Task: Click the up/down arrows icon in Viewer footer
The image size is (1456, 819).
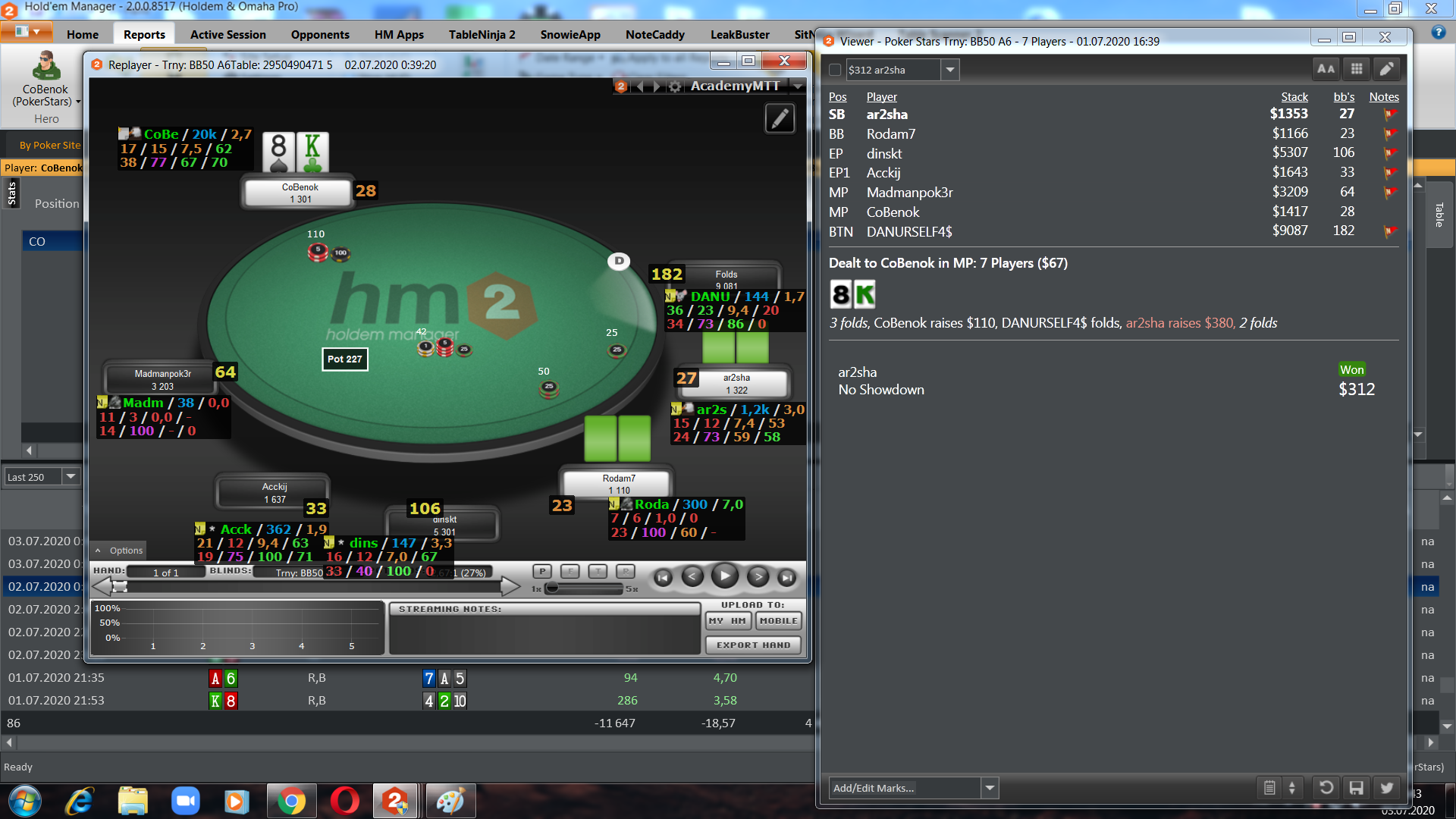Action: [1292, 788]
